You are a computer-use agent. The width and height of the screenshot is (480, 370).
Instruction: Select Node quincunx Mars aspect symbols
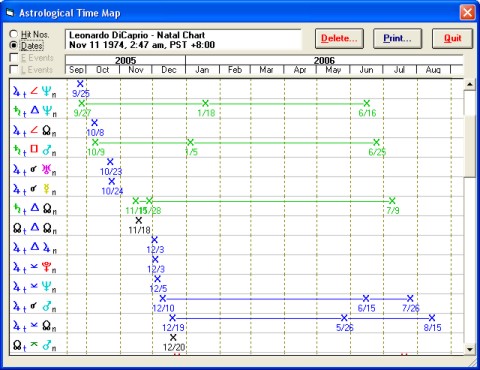tap(35, 345)
